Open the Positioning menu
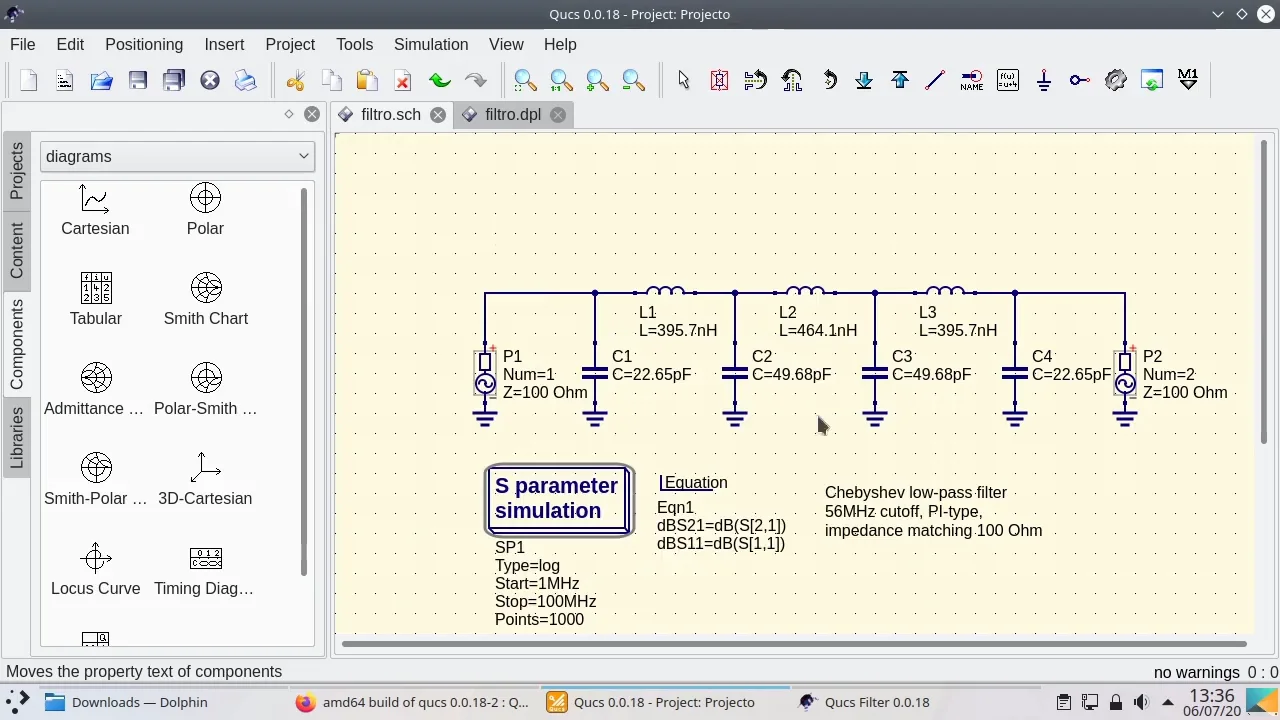The height and width of the screenshot is (720, 1280). [144, 44]
